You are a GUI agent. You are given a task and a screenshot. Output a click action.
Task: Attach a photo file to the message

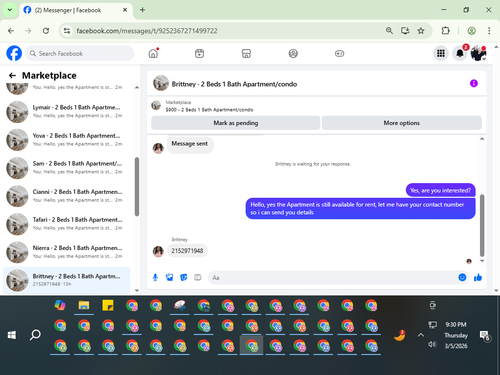click(170, 277)
